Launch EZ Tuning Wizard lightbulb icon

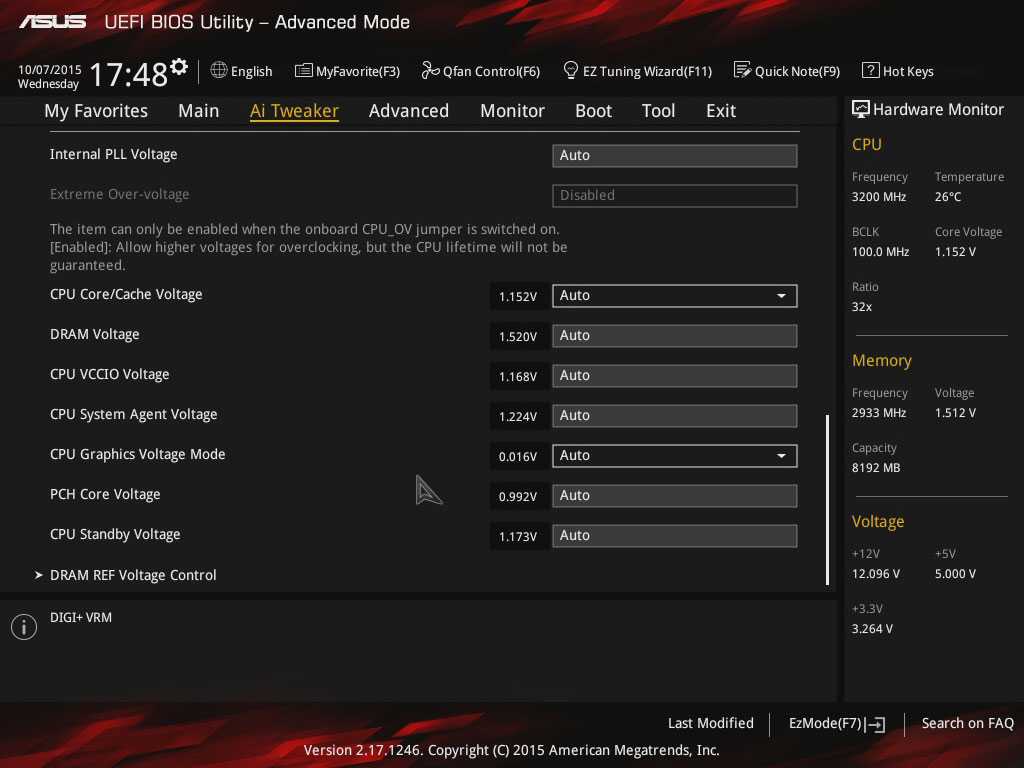(x=571, y=71)
